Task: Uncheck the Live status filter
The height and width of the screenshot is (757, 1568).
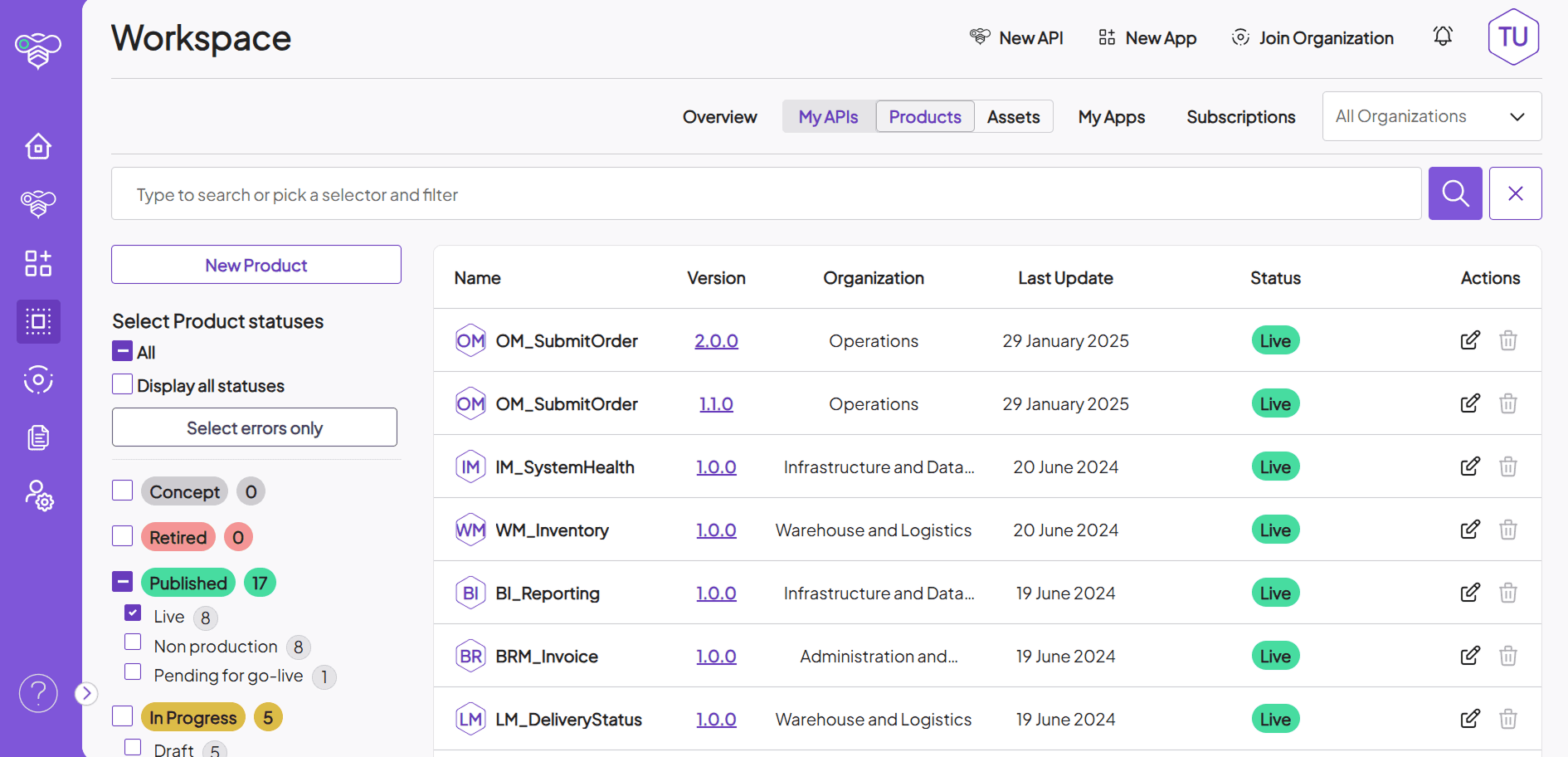Action: click(x=133, y=613)
